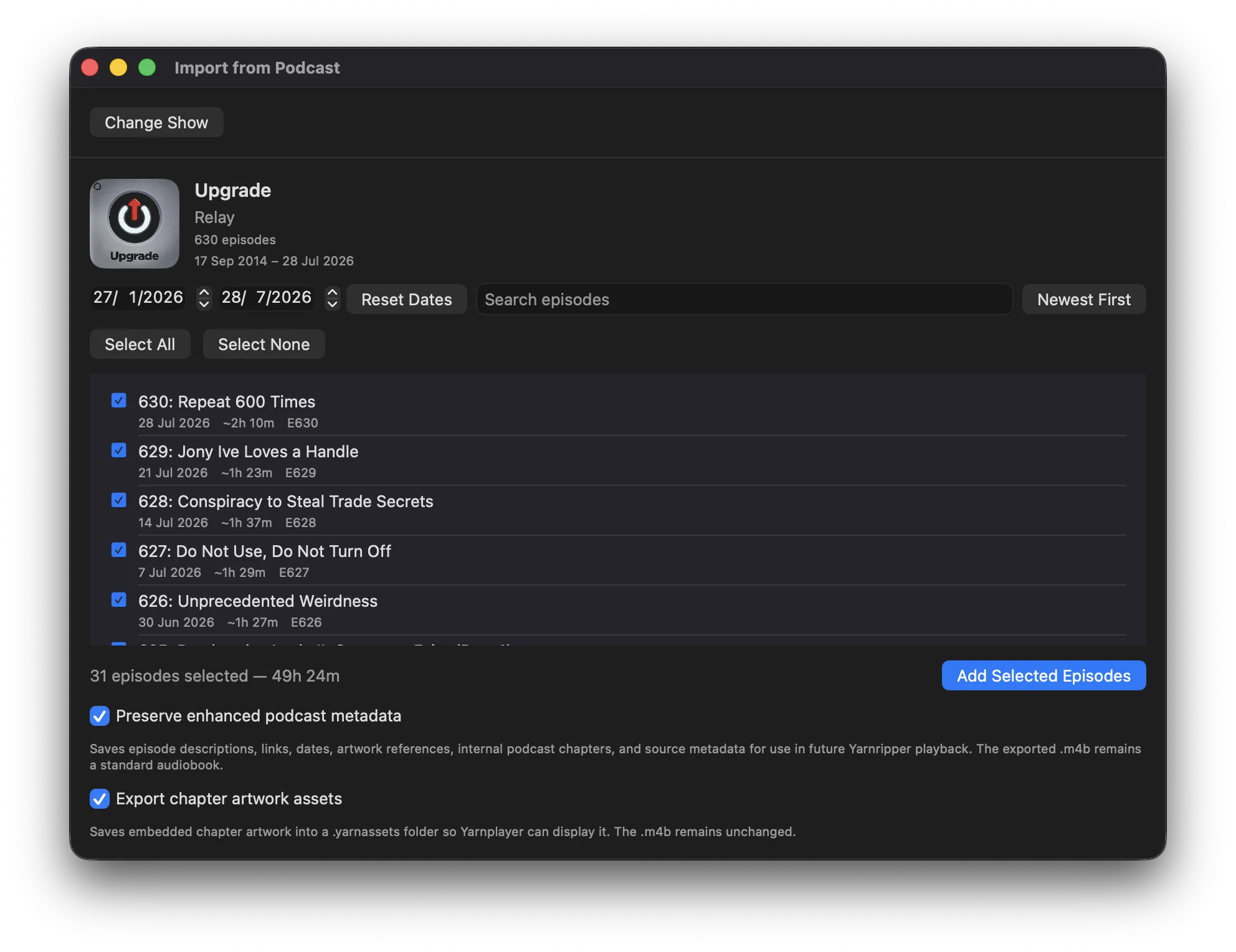1236x952 pixels.
Task: Click the '17 Sep 2014 – 28 Jul 2026' range
Action: pos(274,261)
